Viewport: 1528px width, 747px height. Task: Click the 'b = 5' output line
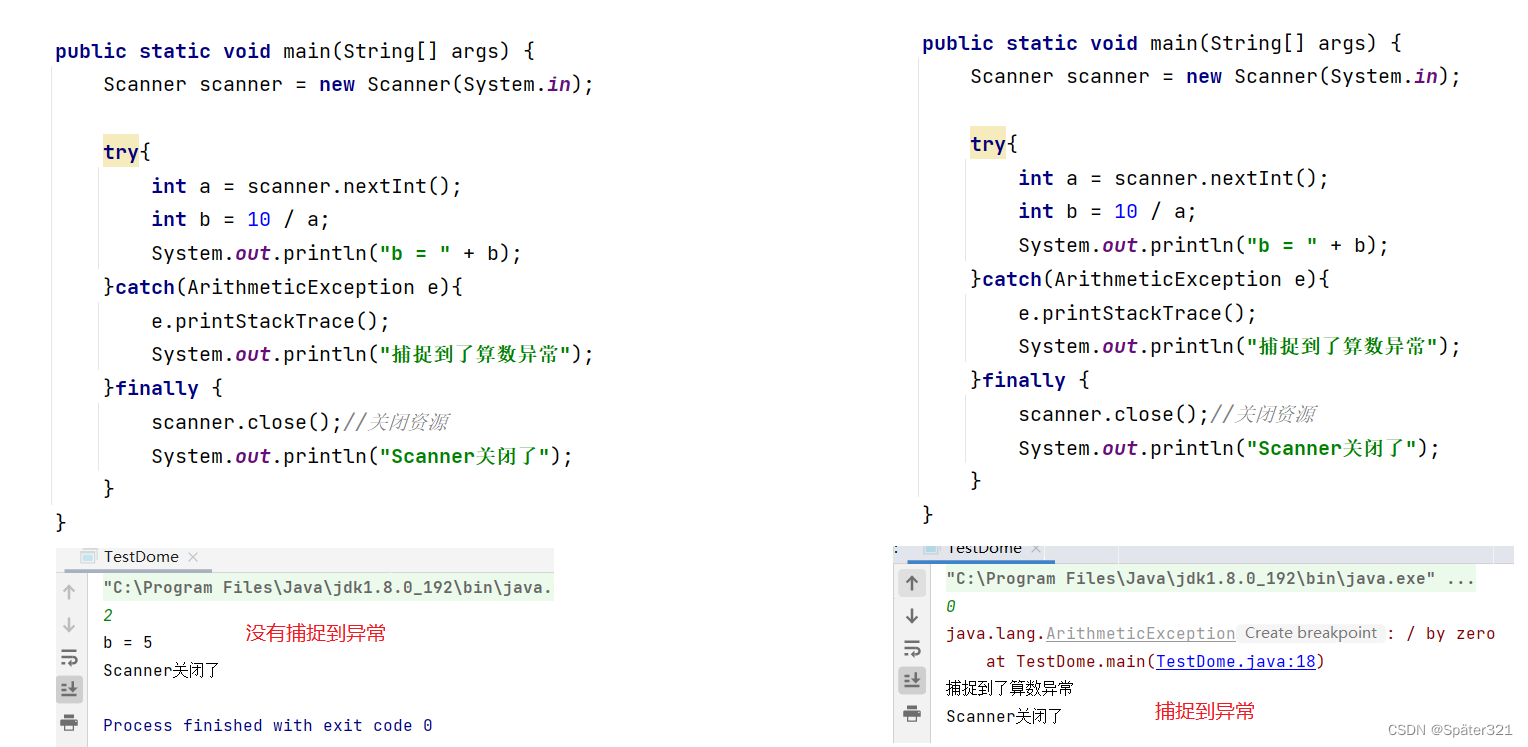tap(128, 643)
